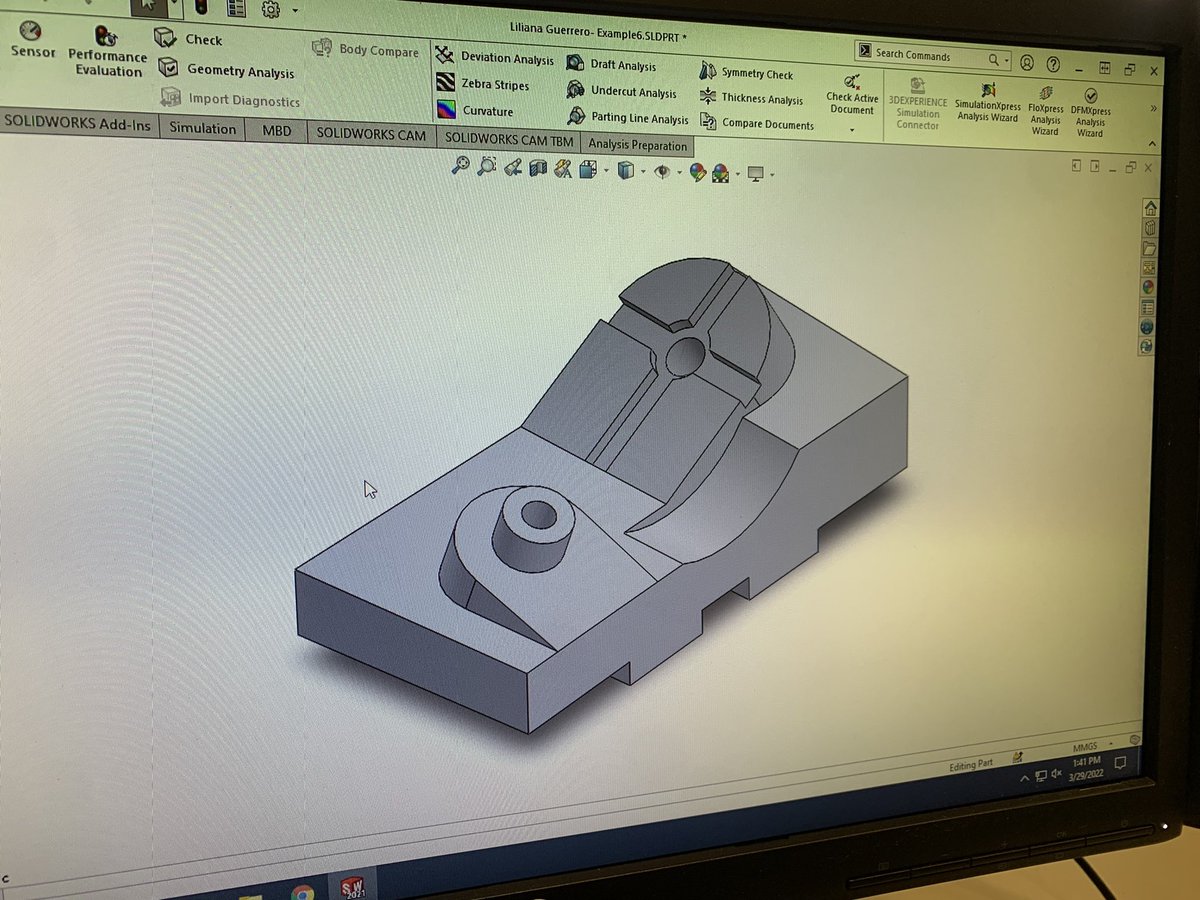Open Appearances task pane tab
1200x900 pixels.
point(1148,286)
